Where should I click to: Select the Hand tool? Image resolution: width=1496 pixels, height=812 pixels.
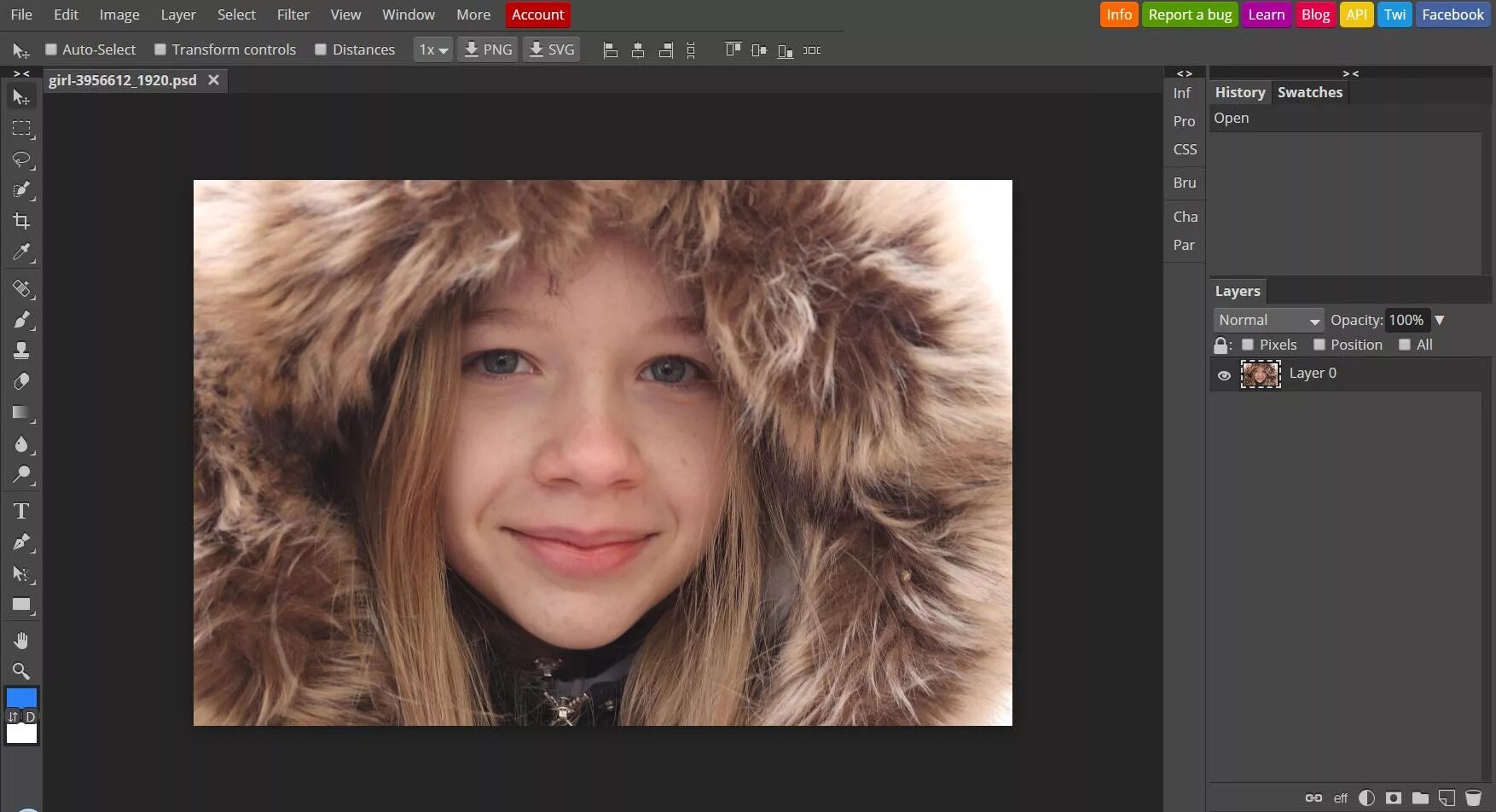tap(21, 640)
